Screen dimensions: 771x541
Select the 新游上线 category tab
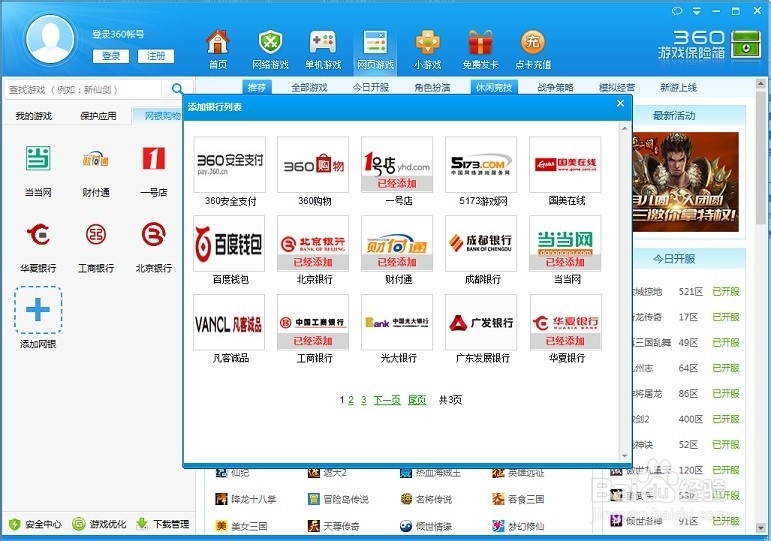point(678,88)
